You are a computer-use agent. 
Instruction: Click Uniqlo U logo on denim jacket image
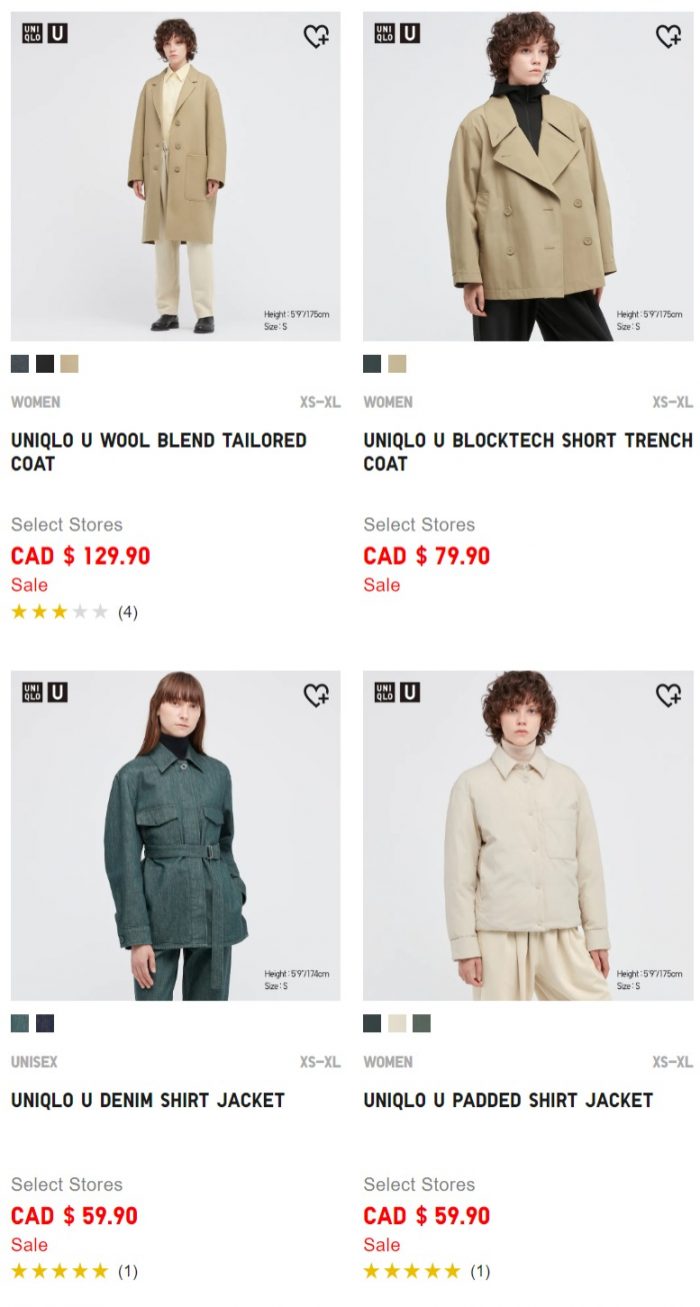(45, 692)
